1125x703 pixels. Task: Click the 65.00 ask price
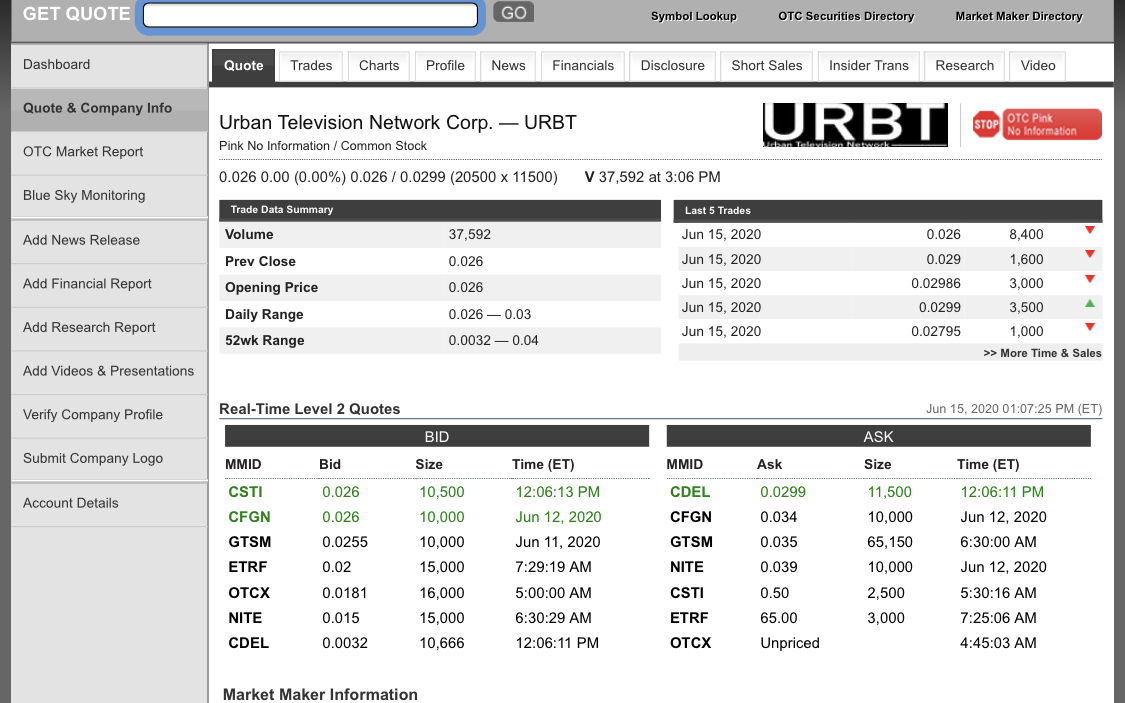(778, 618)
